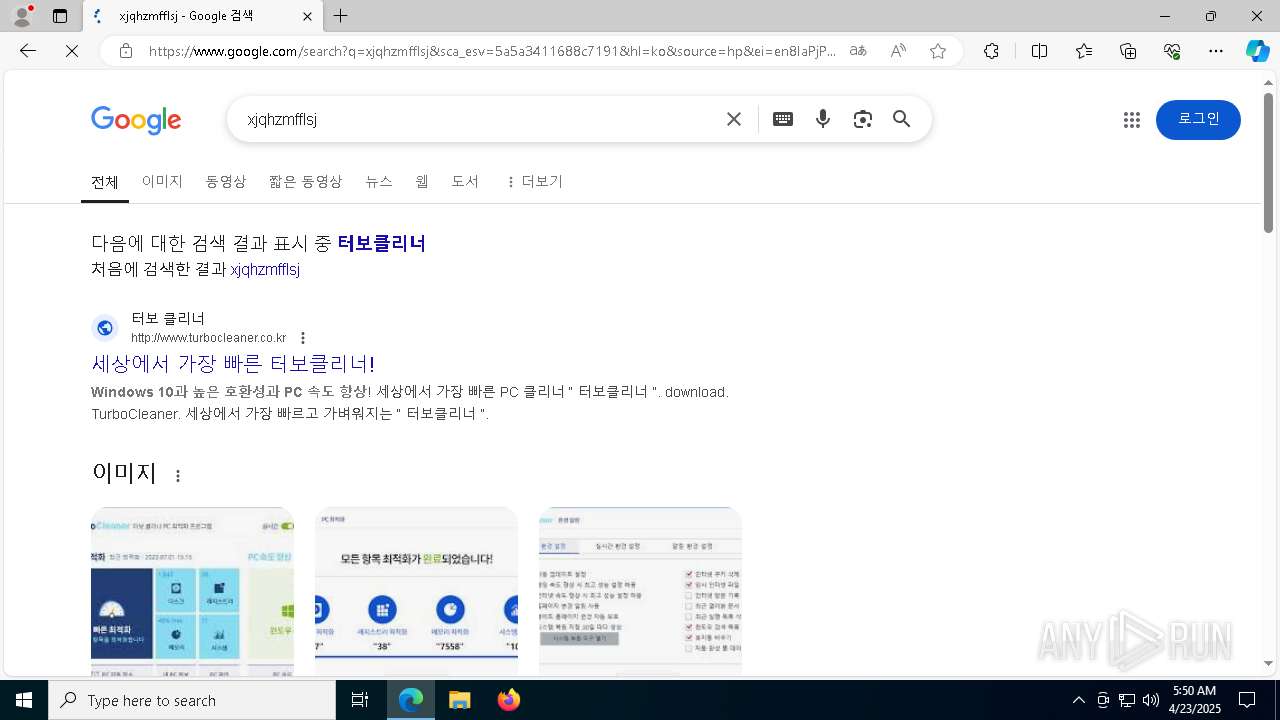Activate read aloud icon
The image size is (1280, 720).
click(x=898, y=51)
